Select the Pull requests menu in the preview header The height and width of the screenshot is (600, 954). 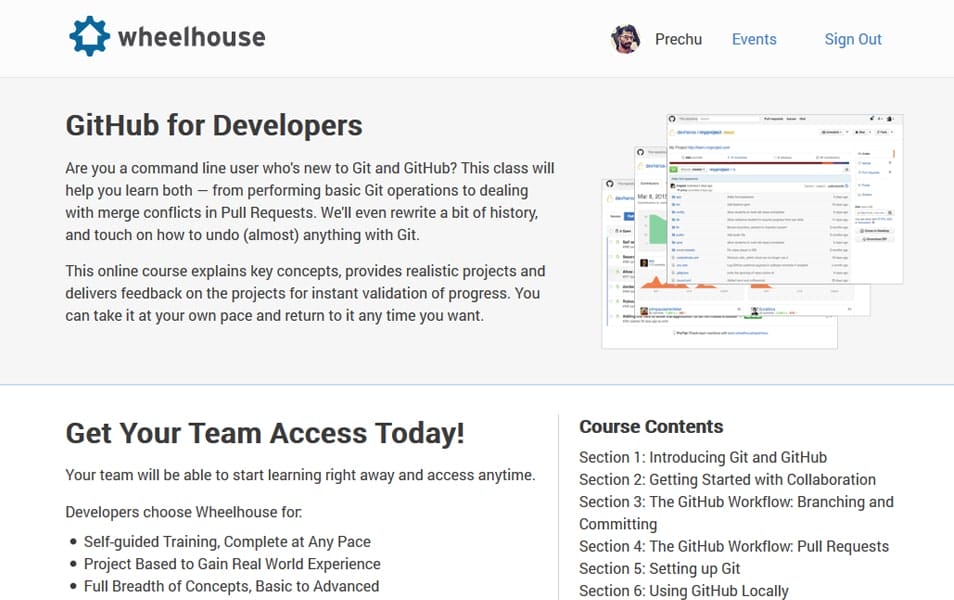coord(772,118)
